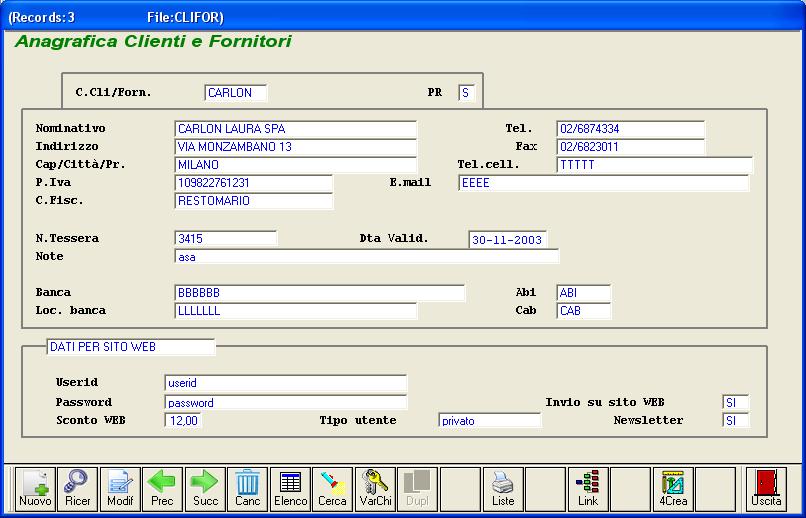Open the 4Crea design tool

(673, 489)
